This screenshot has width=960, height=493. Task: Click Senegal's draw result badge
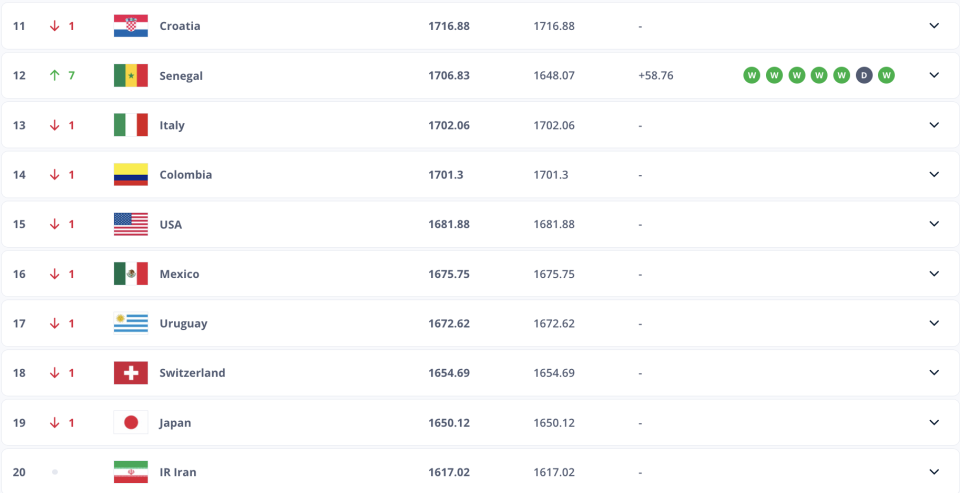(863, 75)
